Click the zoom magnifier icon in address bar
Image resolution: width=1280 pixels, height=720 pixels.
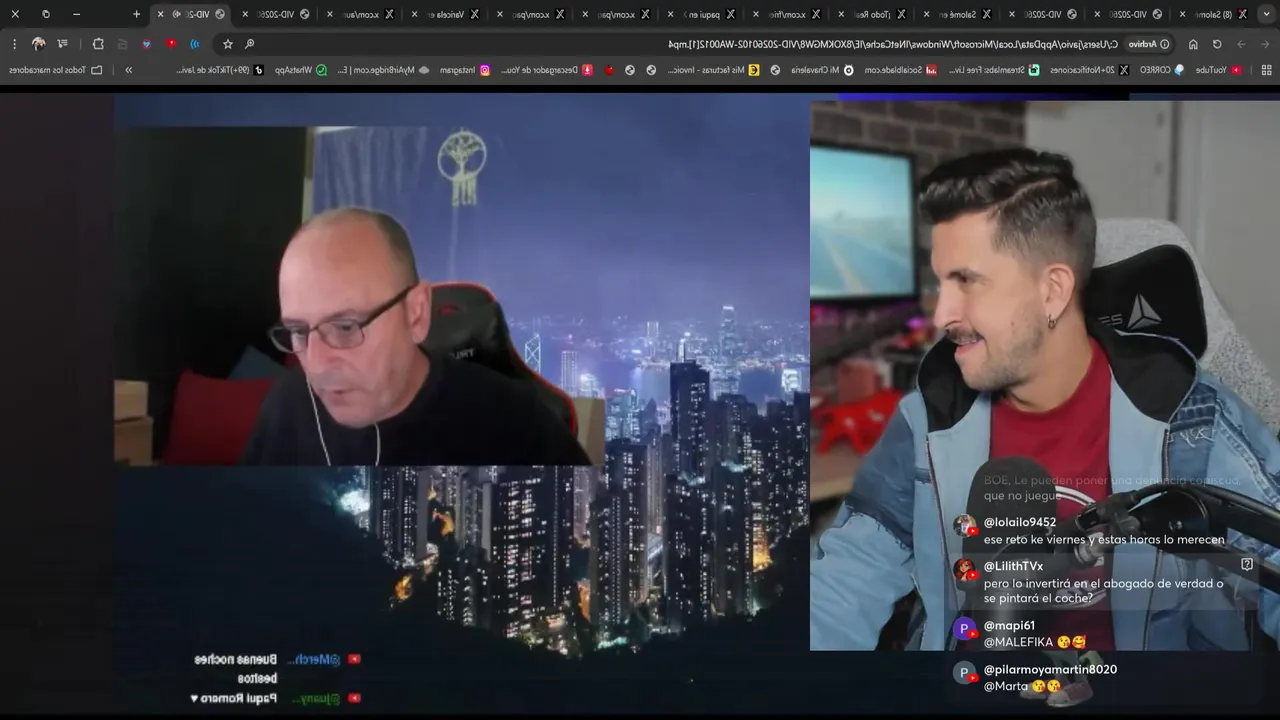point(250,44)
